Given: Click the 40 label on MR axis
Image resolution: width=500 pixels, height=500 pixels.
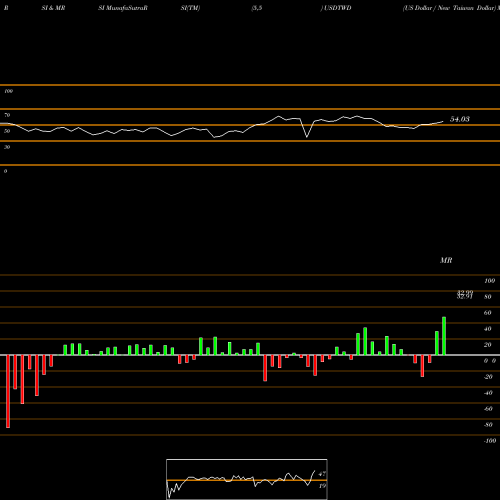Looking at the screenshot, I should pos(488,329).
